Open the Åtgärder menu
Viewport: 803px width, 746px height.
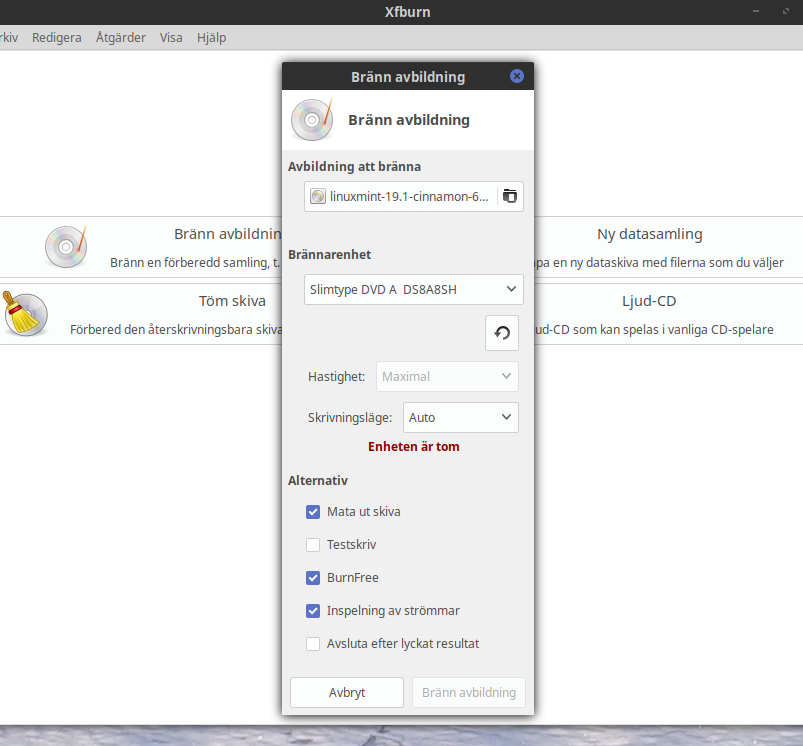(x=121, y=37)
